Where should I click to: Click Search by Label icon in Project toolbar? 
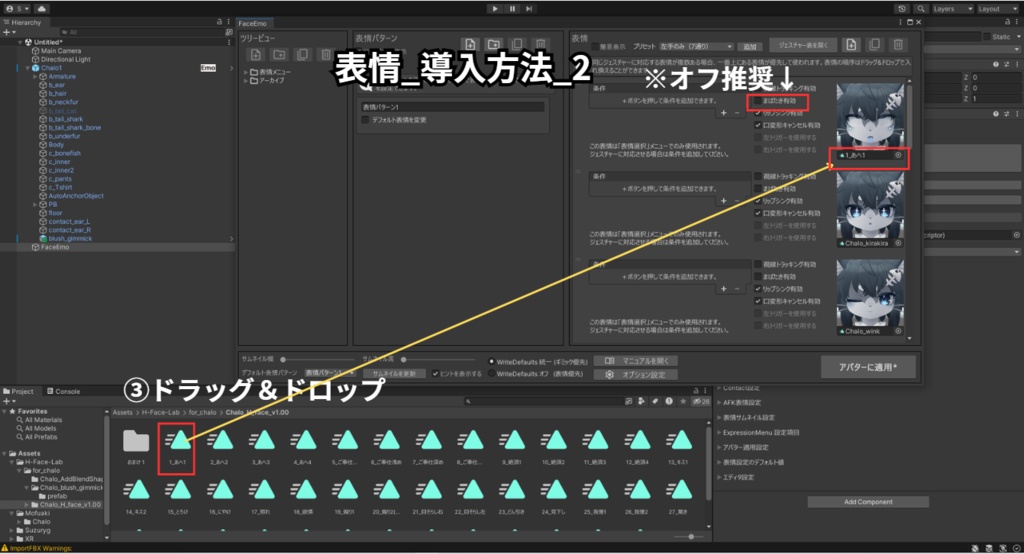[655, 401]
